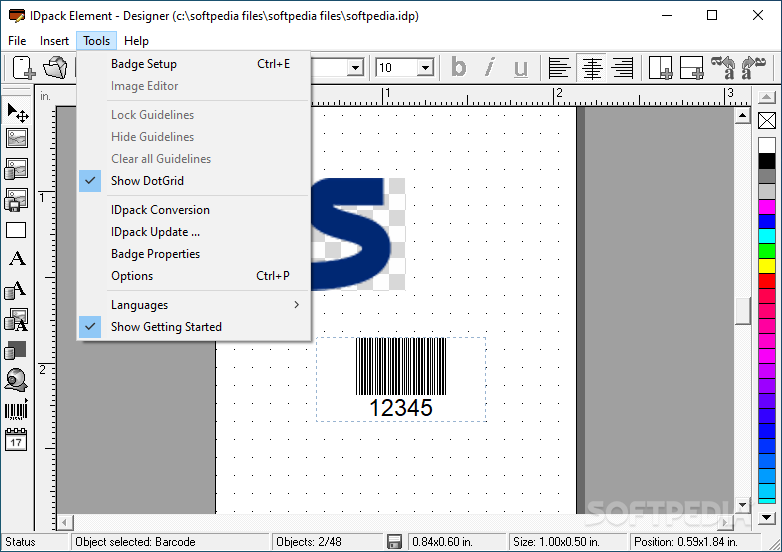
Task: Click the Image Editor menu entry
Action: (194, 86)
